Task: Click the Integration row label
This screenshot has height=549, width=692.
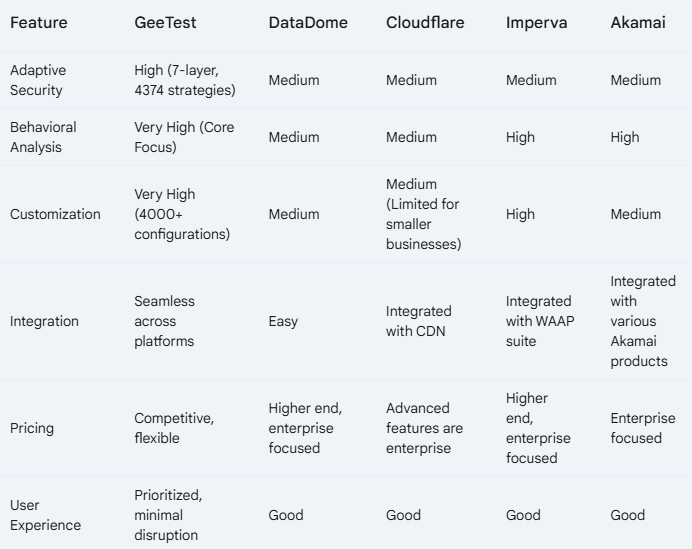Action: point(44,321)
